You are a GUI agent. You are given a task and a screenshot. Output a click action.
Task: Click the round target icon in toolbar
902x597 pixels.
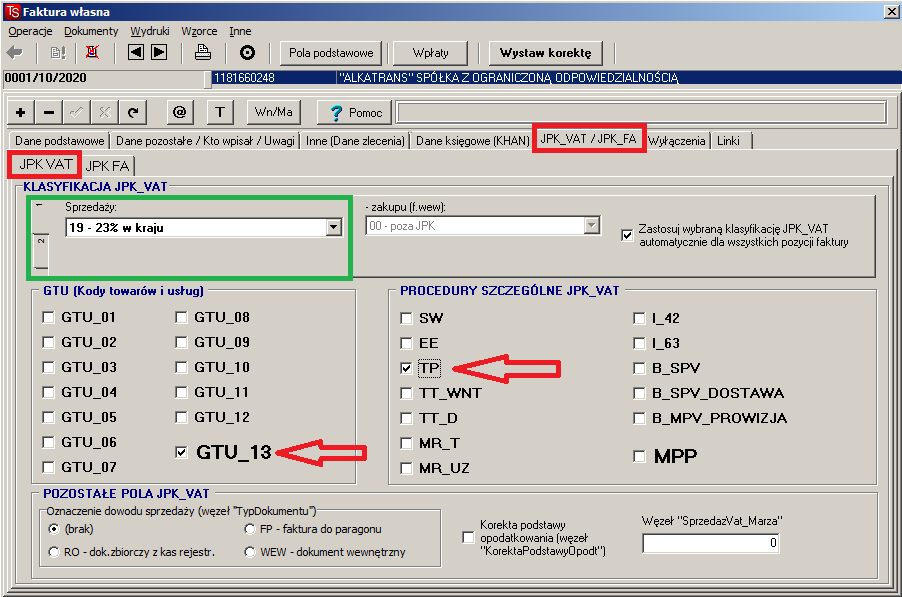[247, 53]
